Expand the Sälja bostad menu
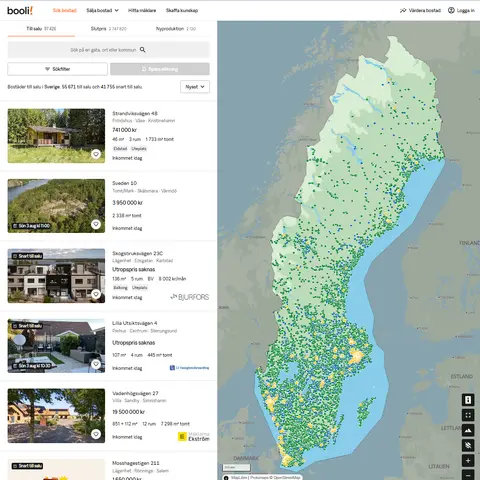Viewport: 480px width, 480px height. pyautogui.click(x=102, y=10)
